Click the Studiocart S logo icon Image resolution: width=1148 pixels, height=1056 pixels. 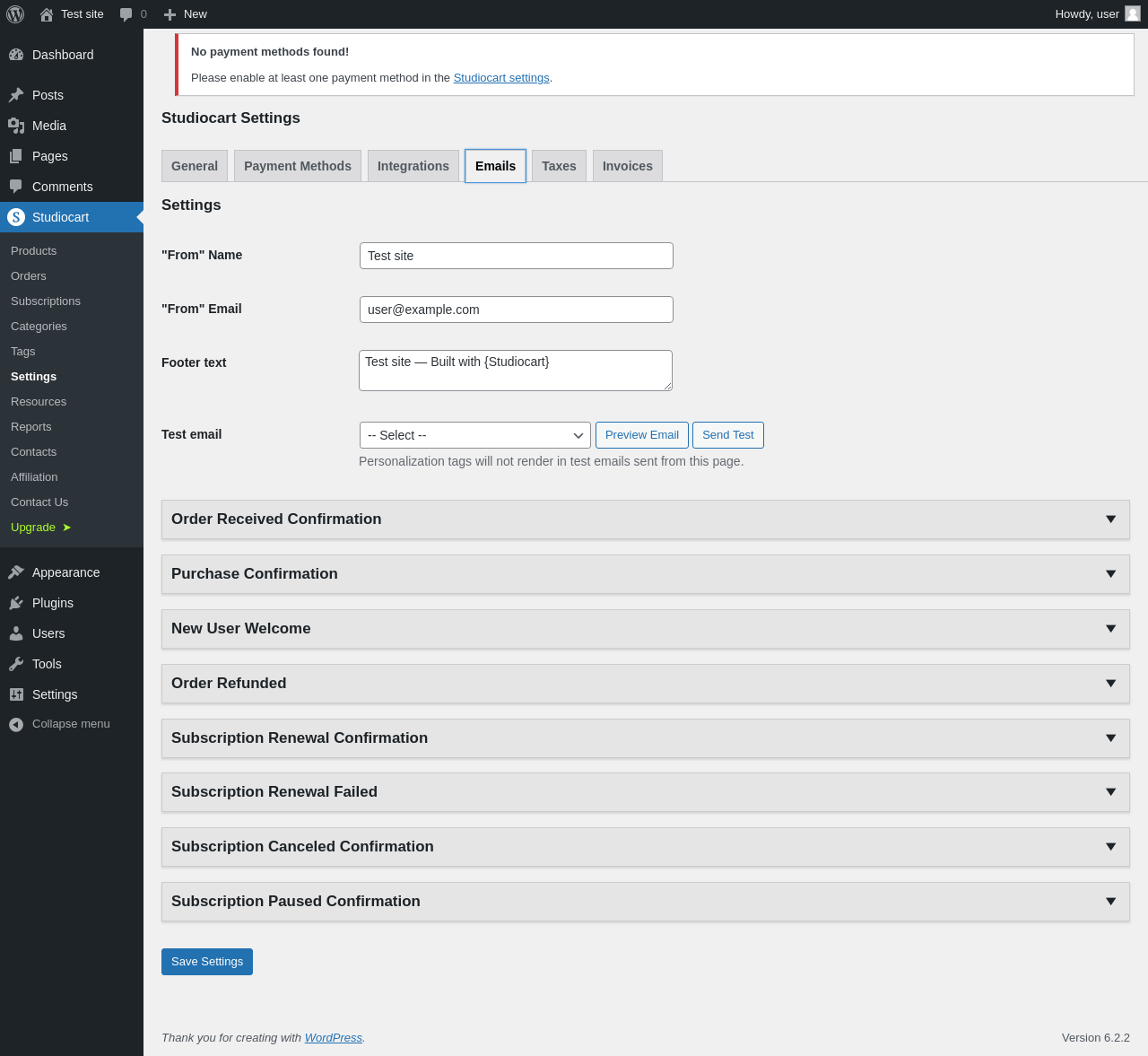pyautogui.click(x=16, y=217)
